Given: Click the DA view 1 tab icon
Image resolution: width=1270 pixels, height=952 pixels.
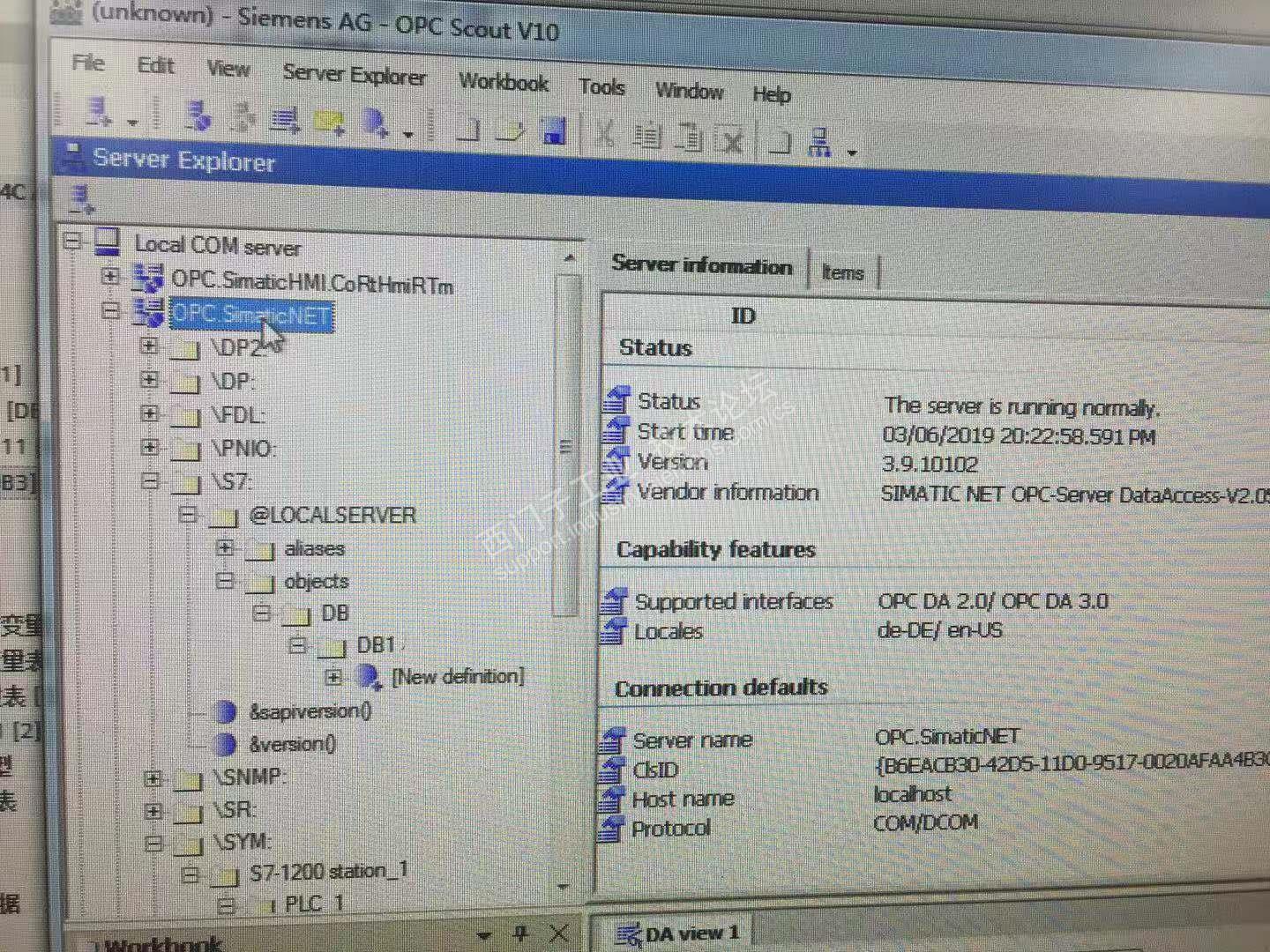Looking at the screenshot, I should click(x=628, y=934).
